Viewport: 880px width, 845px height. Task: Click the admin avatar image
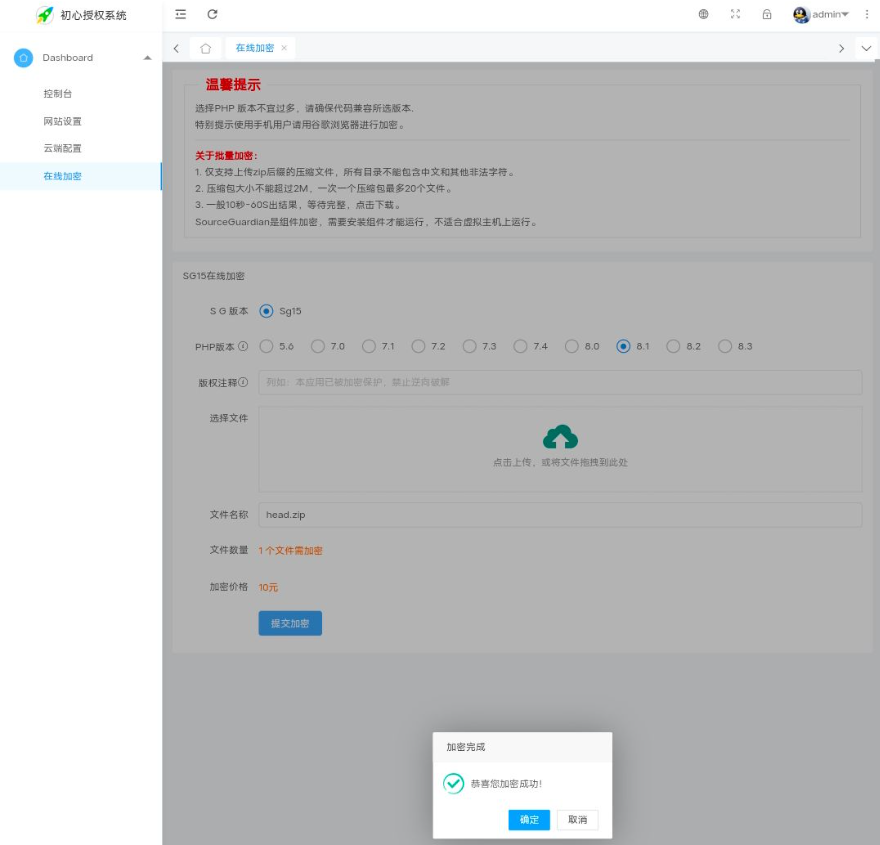[801, 15]
